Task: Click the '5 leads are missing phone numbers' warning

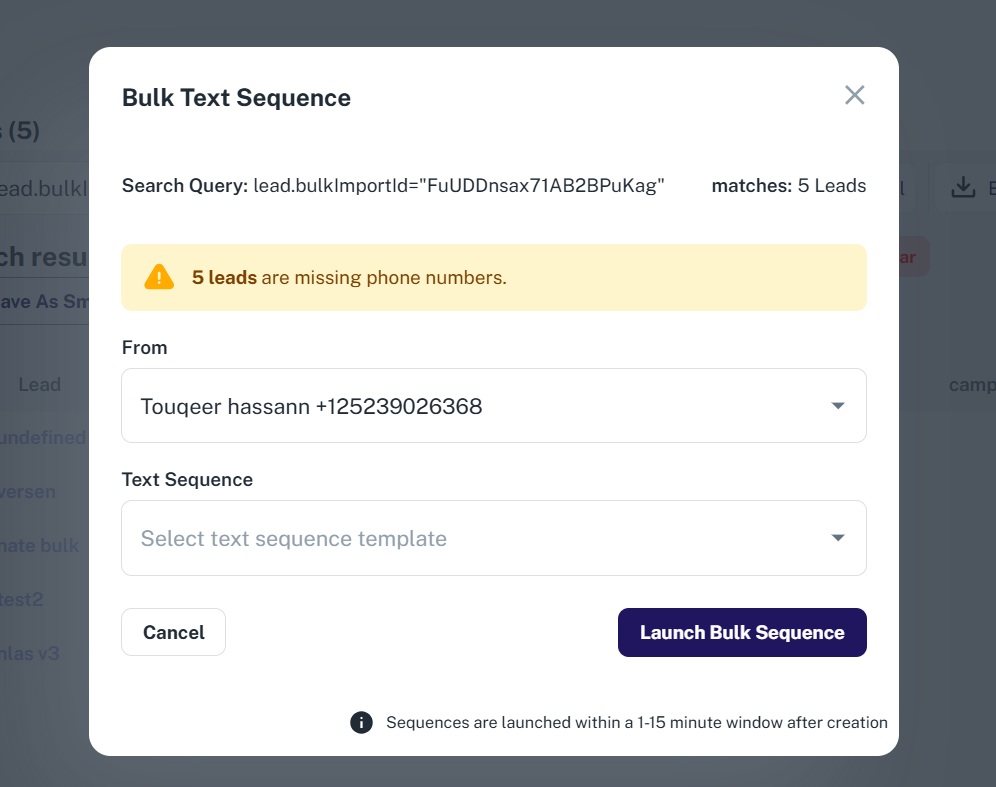Action: coord(349,277)
